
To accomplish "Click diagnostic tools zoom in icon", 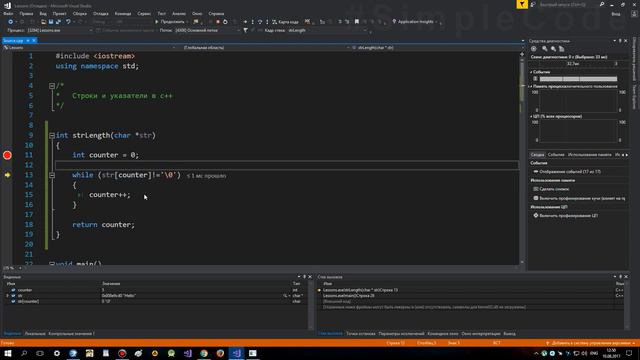I will 544,49.
